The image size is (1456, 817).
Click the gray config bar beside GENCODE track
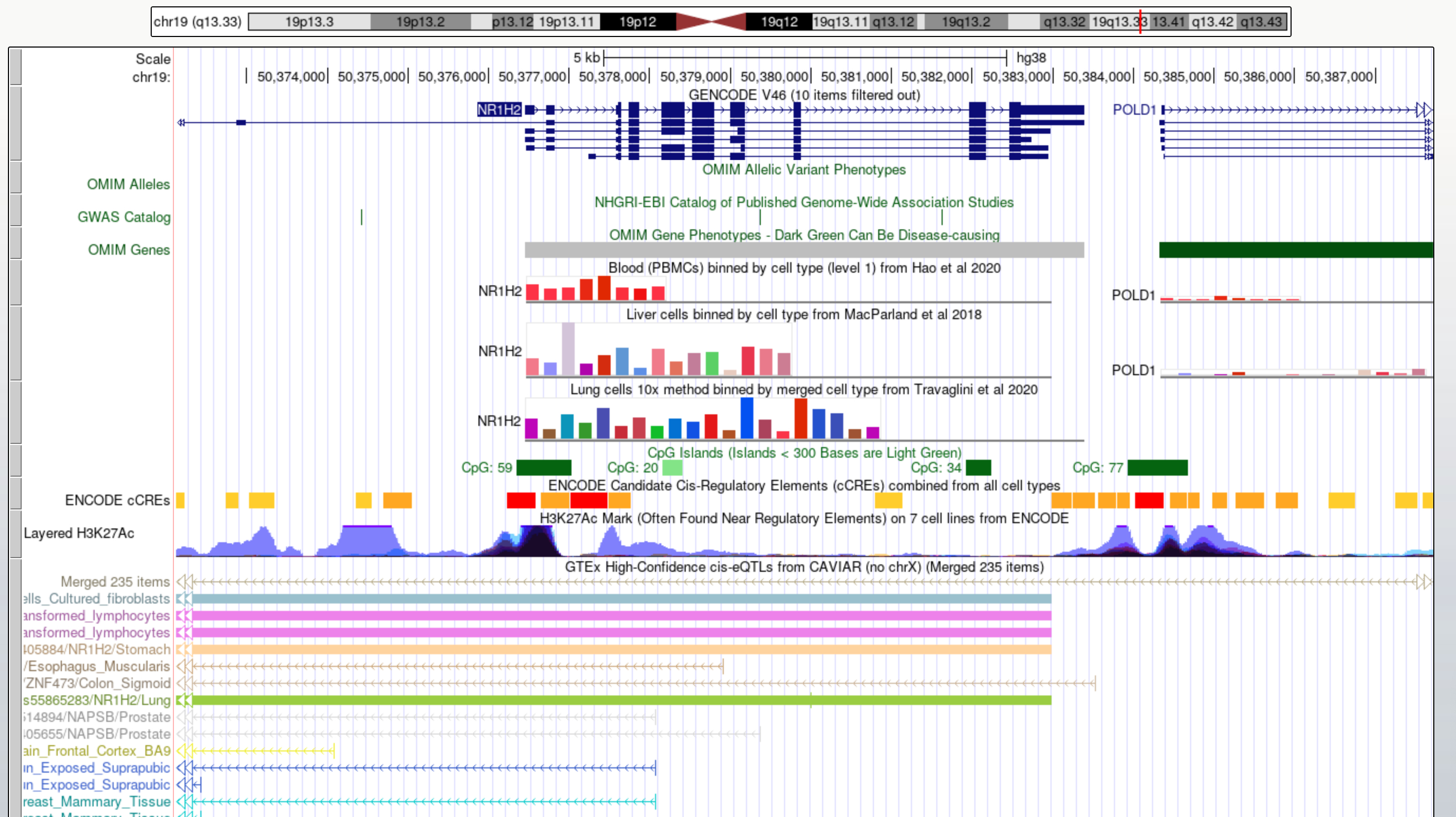16,123
